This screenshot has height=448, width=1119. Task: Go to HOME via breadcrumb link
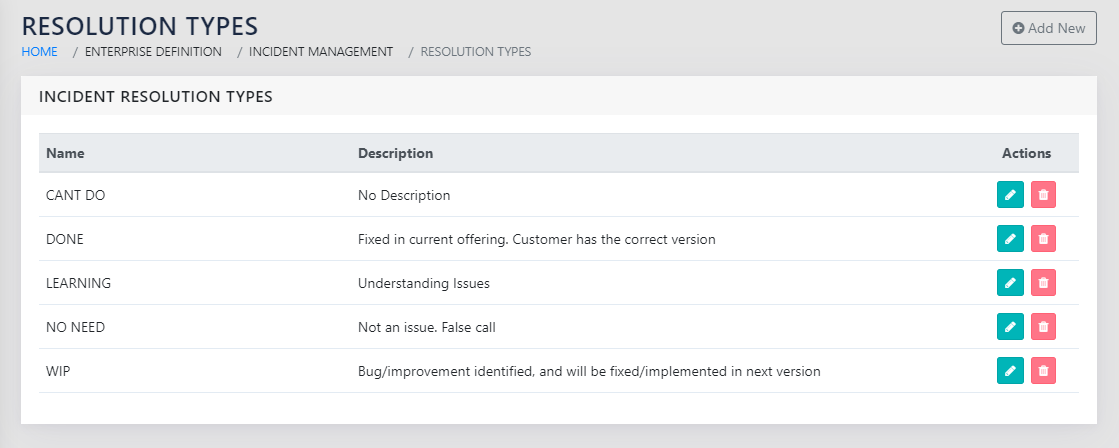coord(40,51)
